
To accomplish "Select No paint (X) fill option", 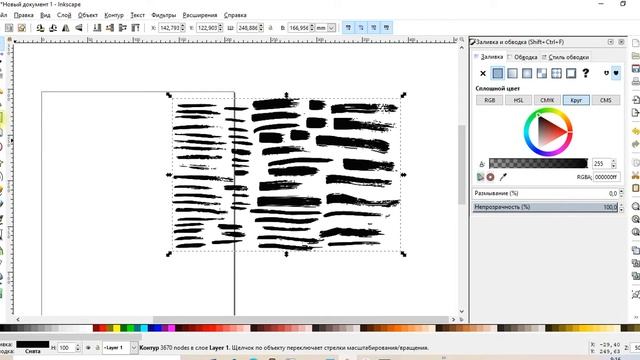I will (483, 73).
